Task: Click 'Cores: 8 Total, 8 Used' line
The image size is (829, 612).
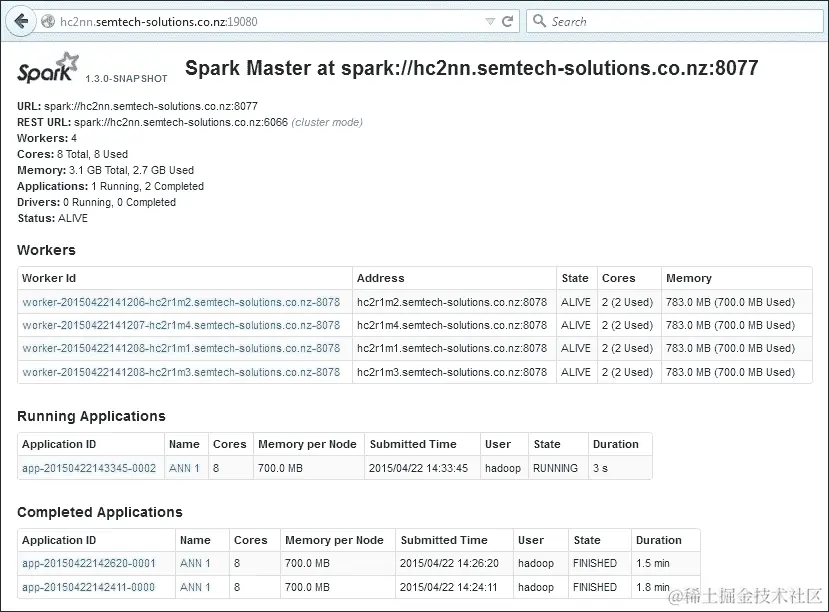Action: click(x=72, y=154)
